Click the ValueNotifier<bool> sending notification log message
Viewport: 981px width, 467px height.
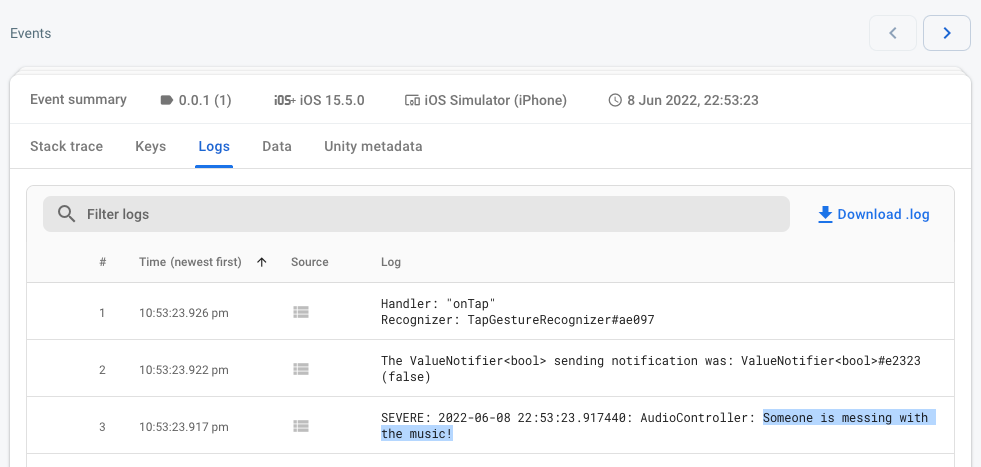[651, 369]
